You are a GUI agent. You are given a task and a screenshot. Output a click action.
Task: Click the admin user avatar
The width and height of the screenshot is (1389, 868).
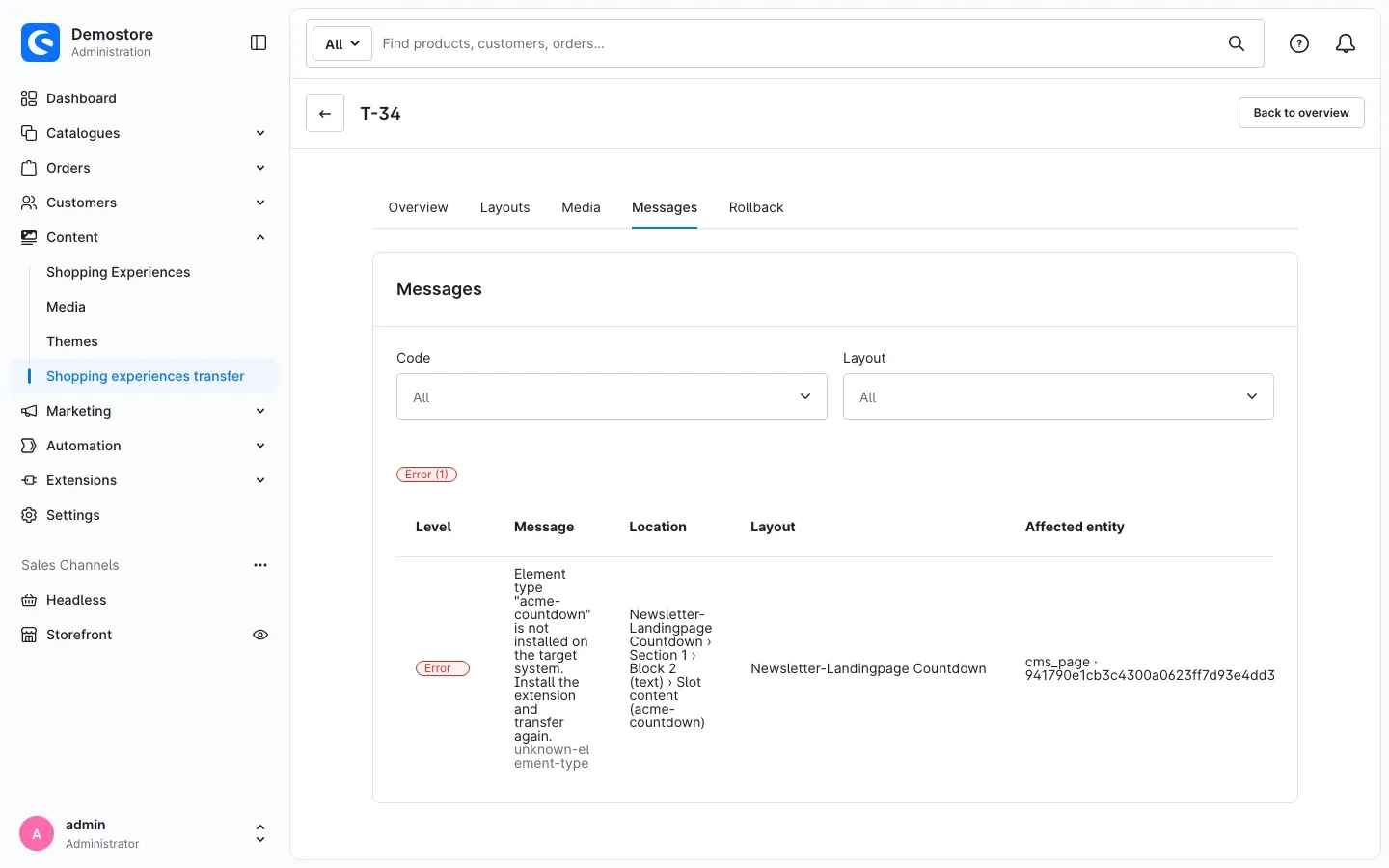[x=37, y=833]
